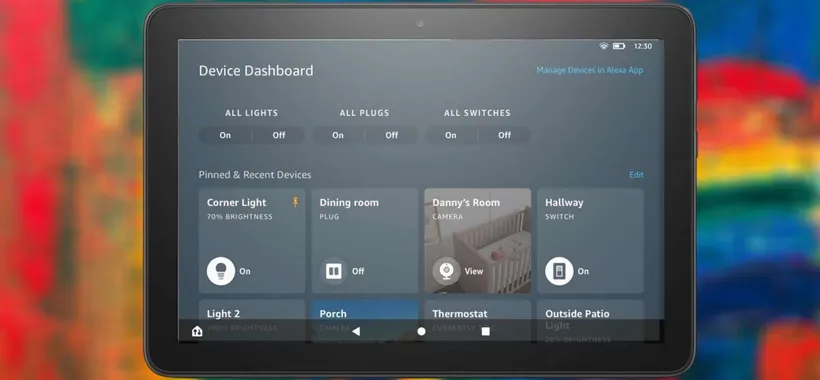Turn All Switches off
This screenshot has width=820, height=380.
[505, 135]
